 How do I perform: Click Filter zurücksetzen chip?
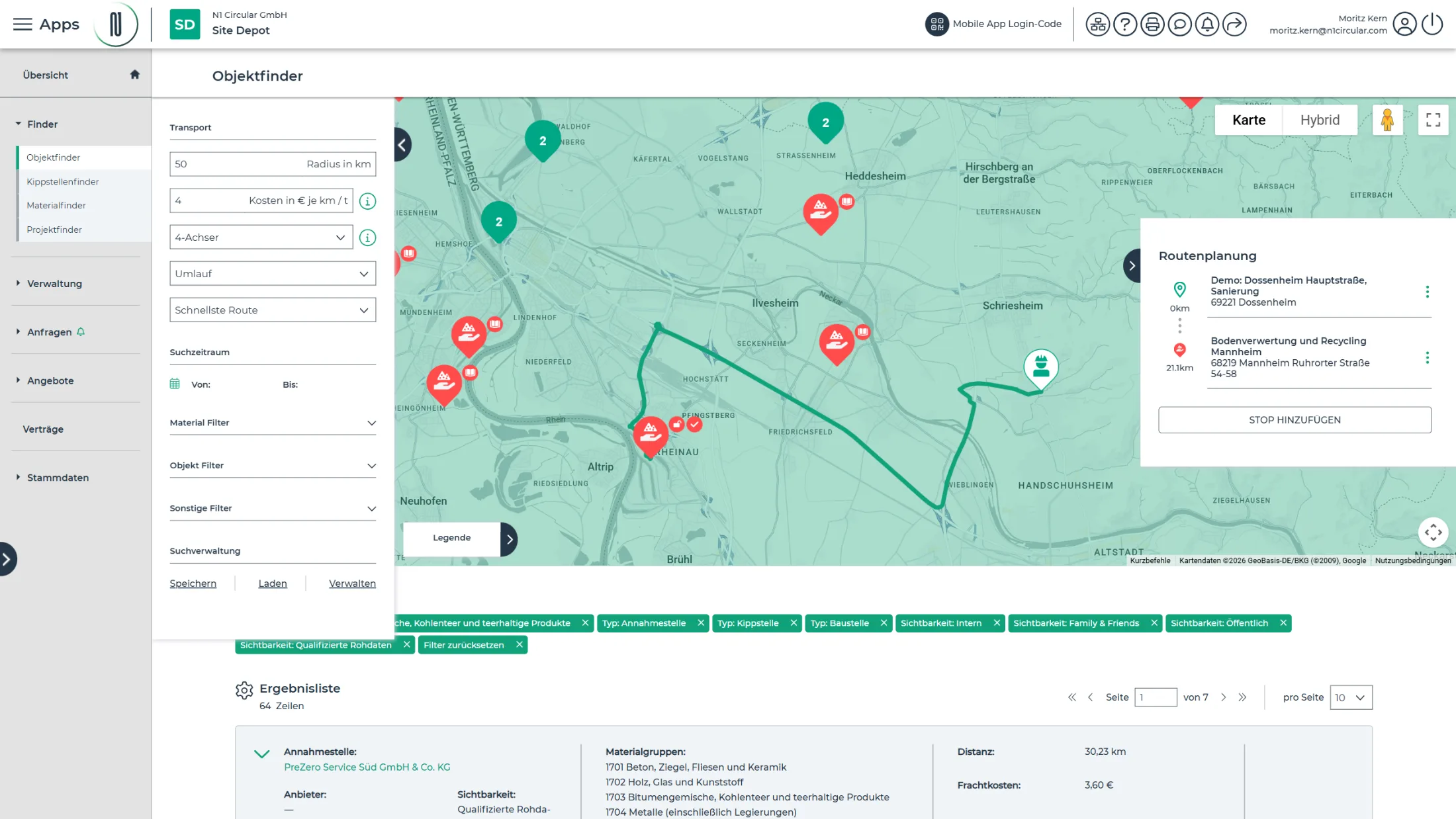pyautogui.click(x=473, y=645)
